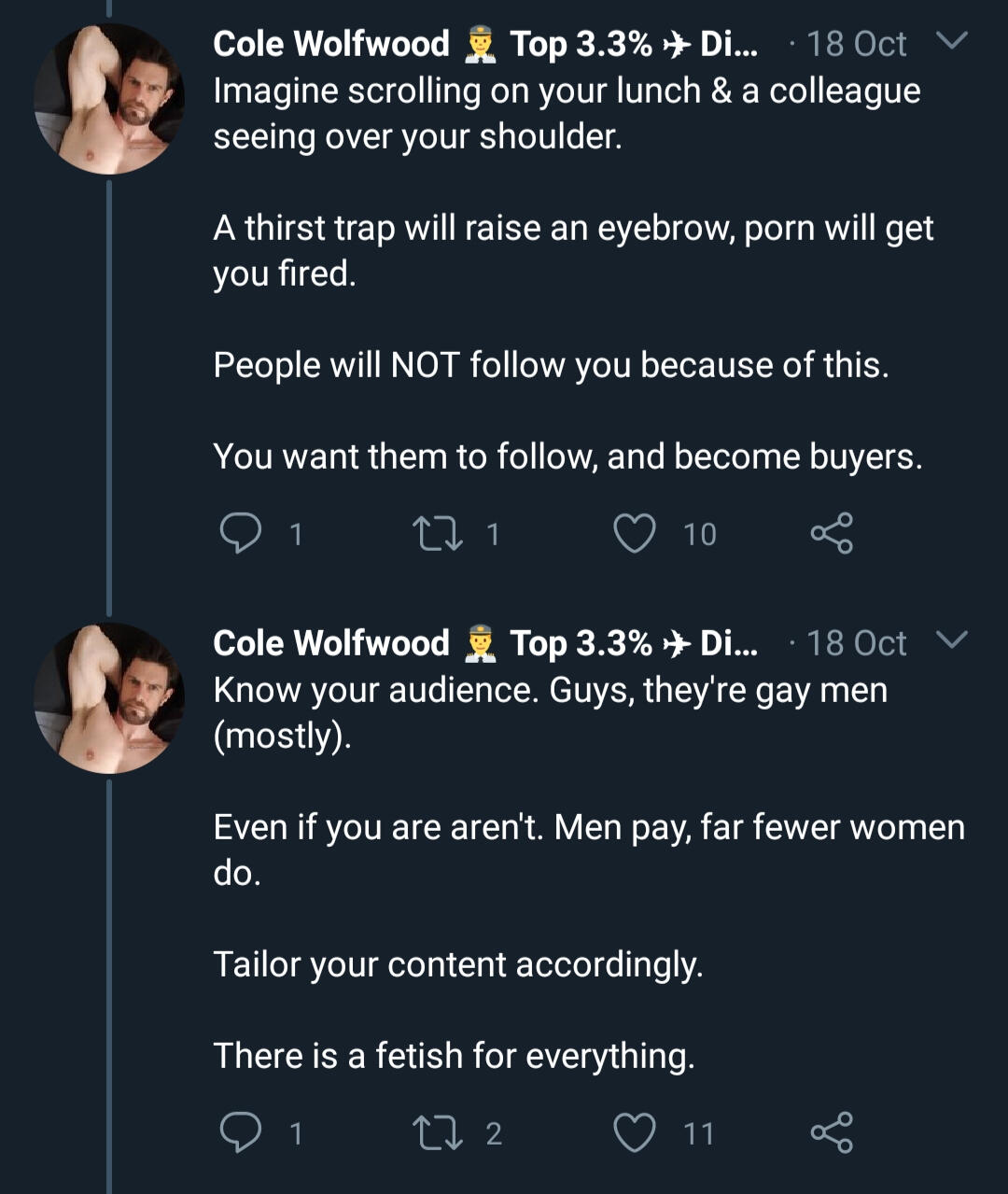Image resolution: width=1008 pixels, height=1194 pixels.
Task: Click Cole Wolfwood name on second tweet
Action: click(331, 643)
